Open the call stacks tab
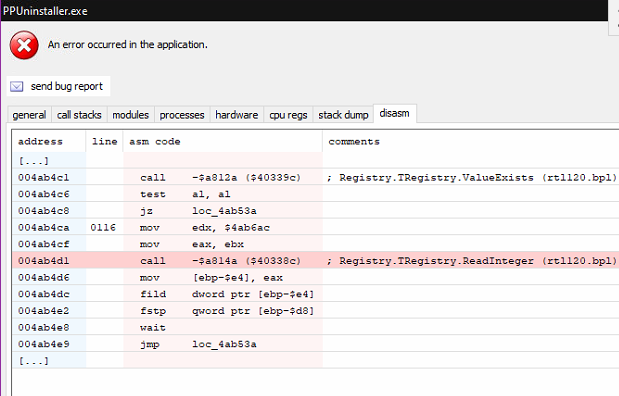The width and height of the screenshot is (619, 396). (x=79, y=115)
